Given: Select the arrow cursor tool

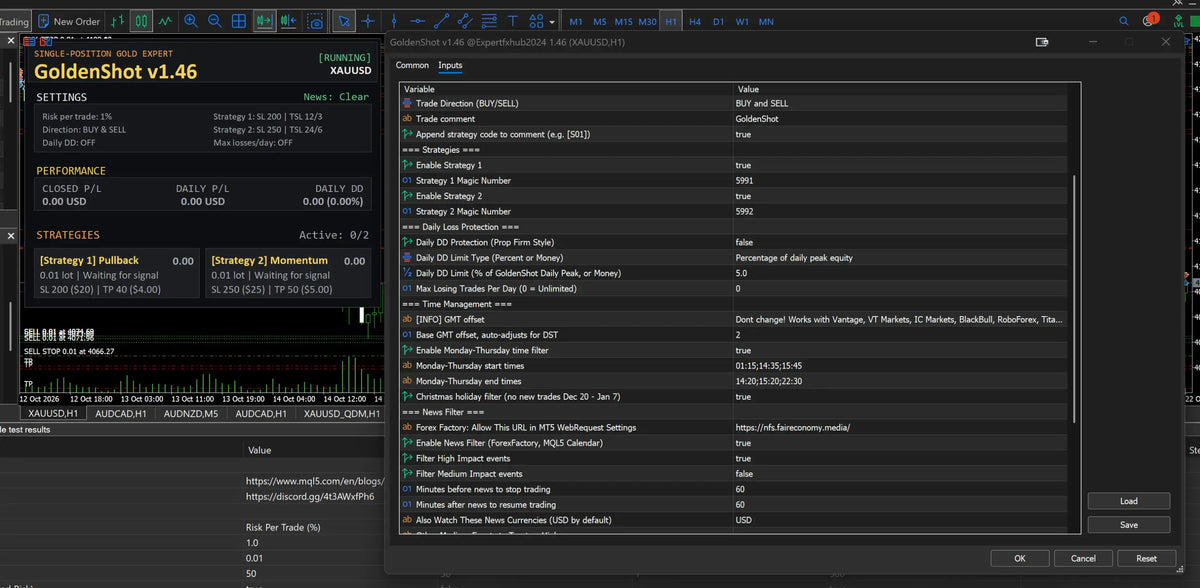Looking at the screenshot, I should (344, 20).
